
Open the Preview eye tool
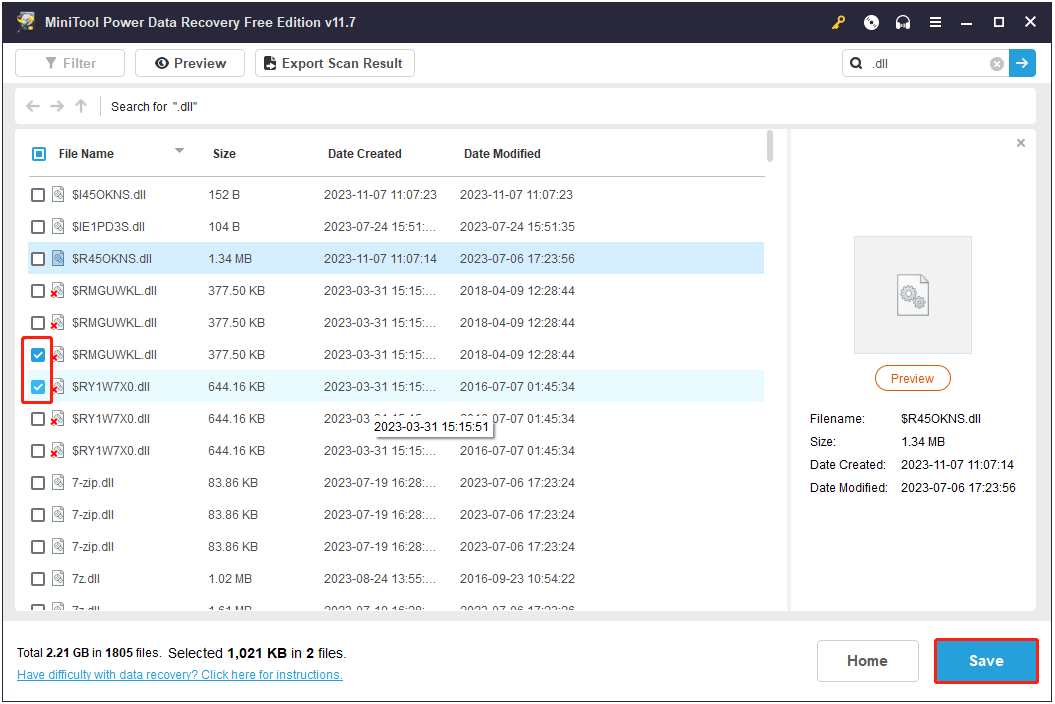[x=189, y=62]
